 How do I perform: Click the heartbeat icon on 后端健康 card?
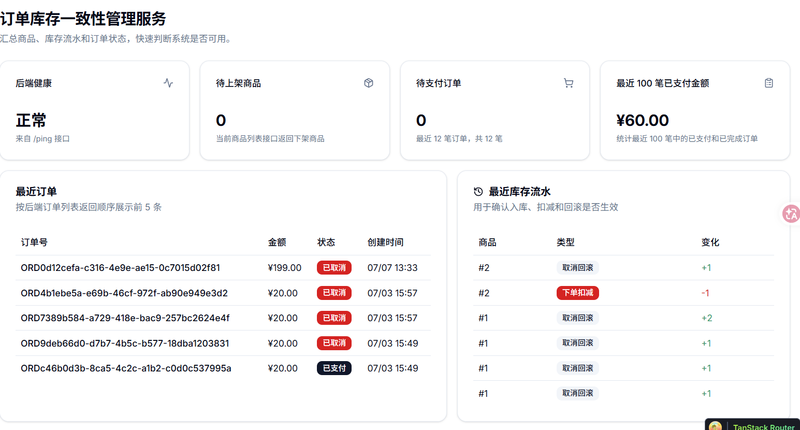168,83
